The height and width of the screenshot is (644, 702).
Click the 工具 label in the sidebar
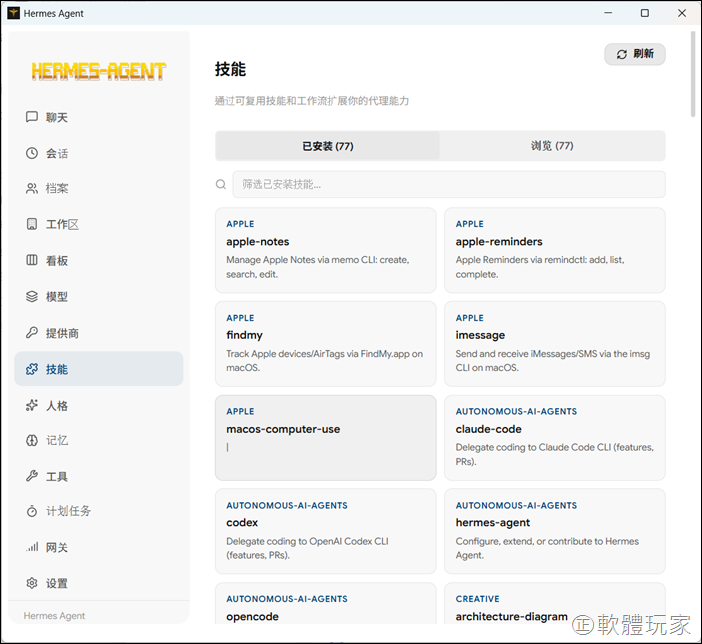pyautogui.click(x=57, y=477)
